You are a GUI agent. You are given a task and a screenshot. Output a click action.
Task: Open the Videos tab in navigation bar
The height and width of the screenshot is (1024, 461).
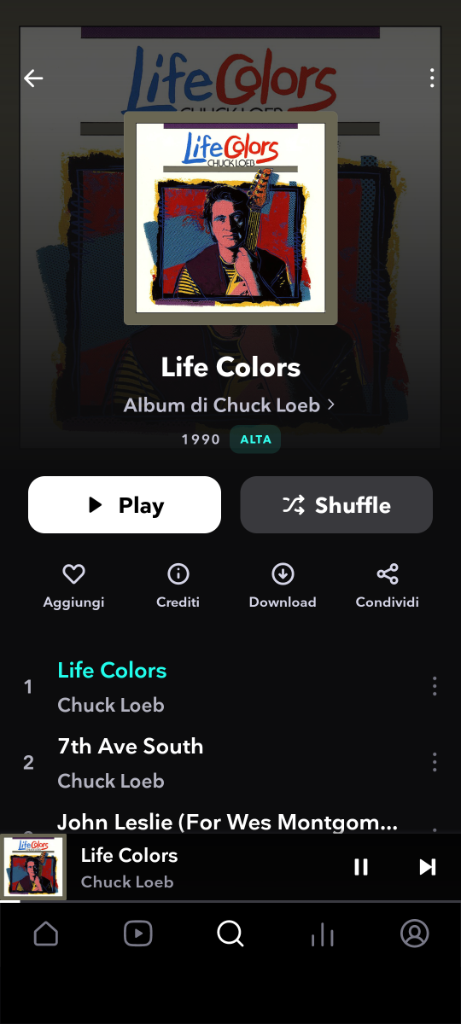[138, 934]
